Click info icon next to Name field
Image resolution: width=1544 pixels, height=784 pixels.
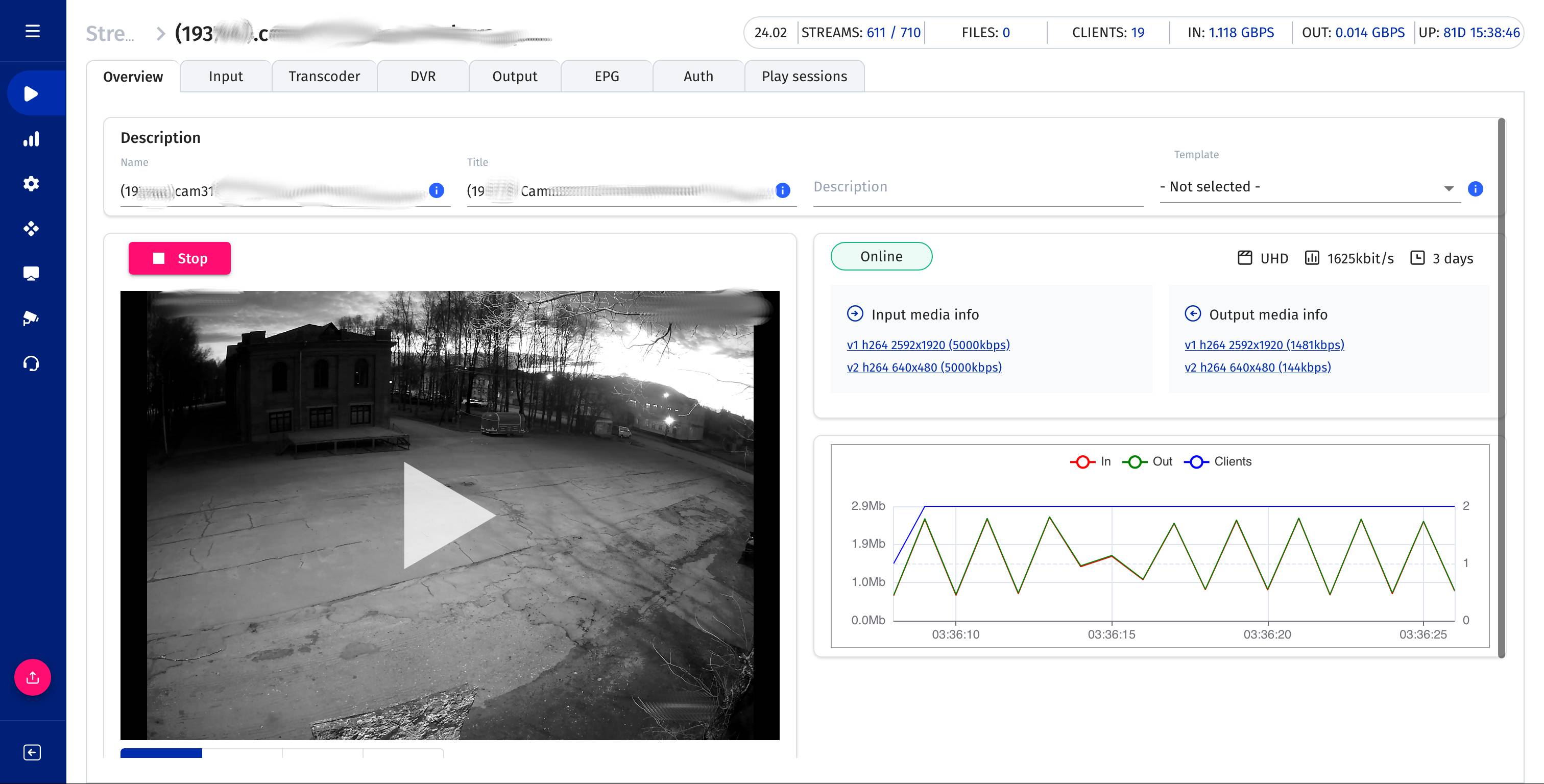(437, 190)
